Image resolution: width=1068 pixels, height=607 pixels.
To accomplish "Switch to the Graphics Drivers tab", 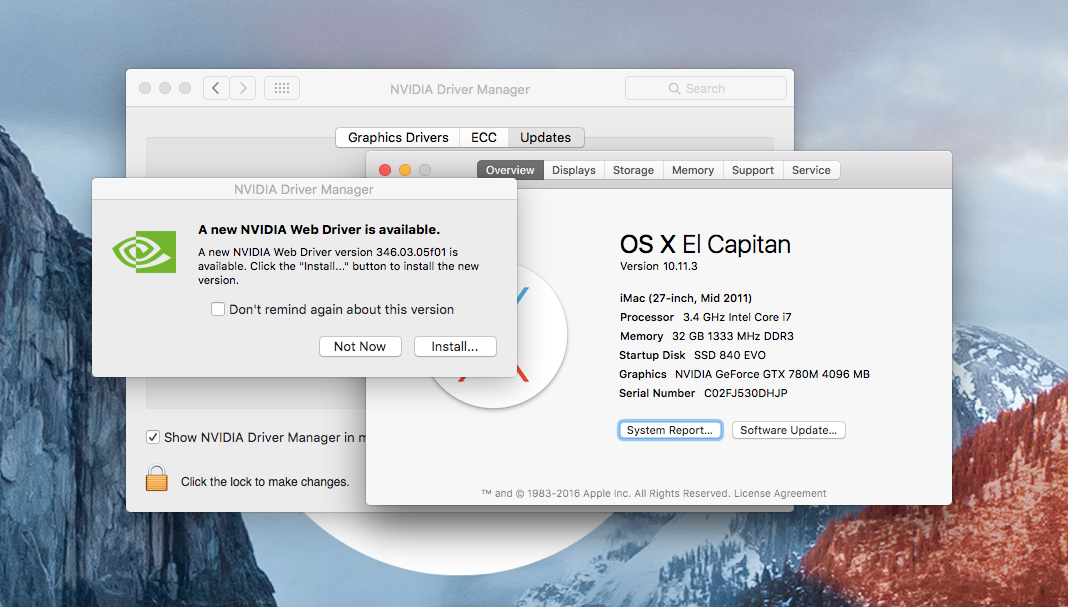I will click(x=398, y=138).
